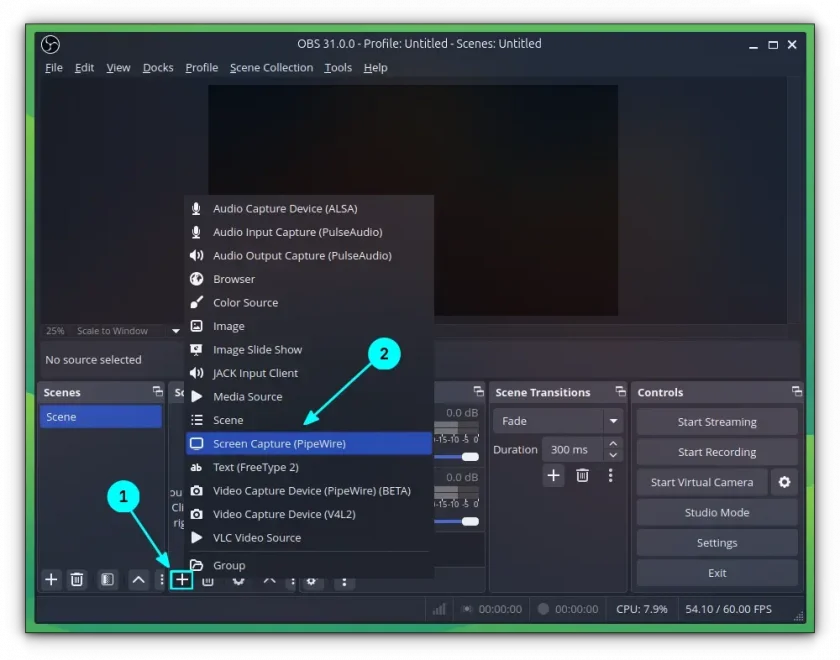Click the upper audio mixer volume slider
The image size is (840, 660).
[x=456, y=457]
